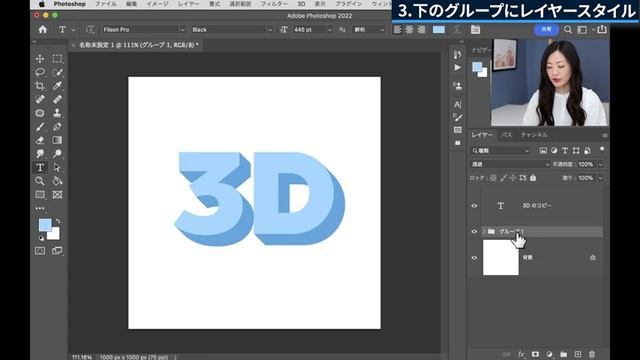This screenshot has height=360, width=640.
Task: Open the Edit Toolbar three-dots button
Action: pos(40,208)
